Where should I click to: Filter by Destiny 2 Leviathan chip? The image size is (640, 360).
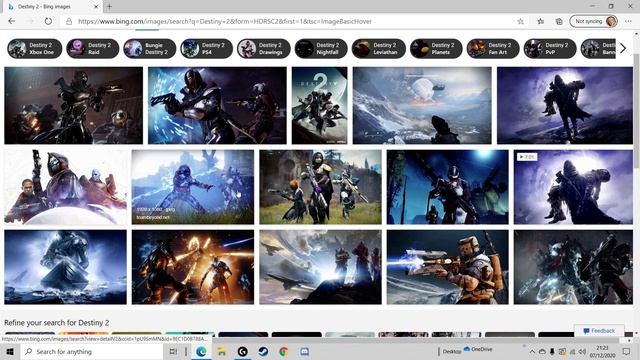[x=379, y=49]
